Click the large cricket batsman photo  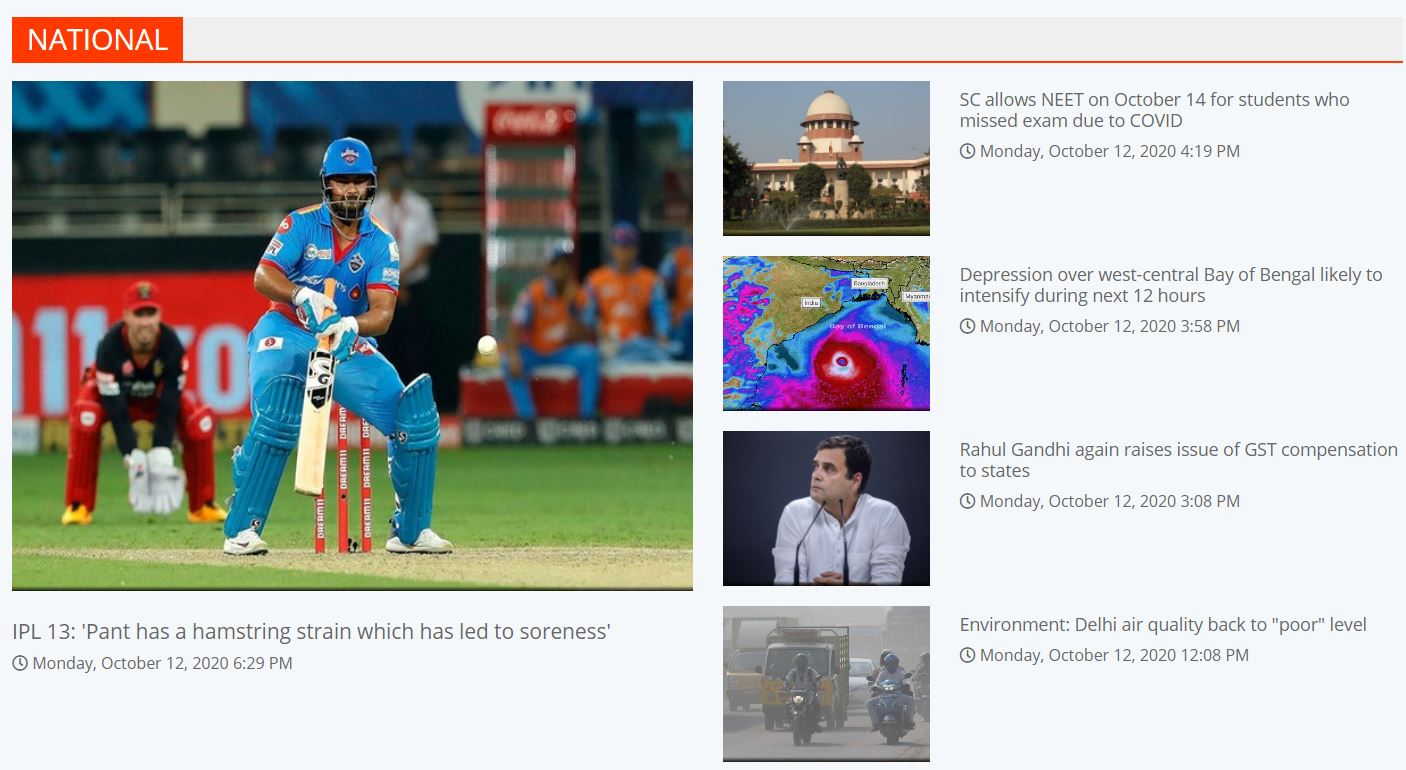pos(352,336)
